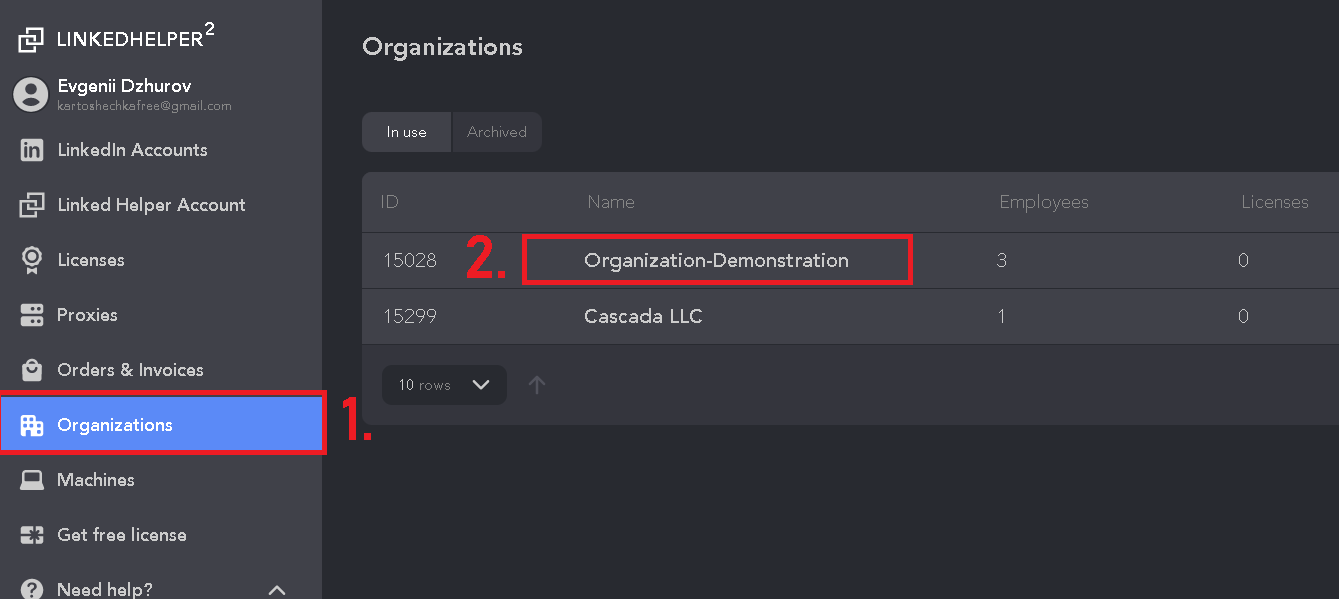
Task: Go to Organizations in the sidebar
Action: [161, 425]
